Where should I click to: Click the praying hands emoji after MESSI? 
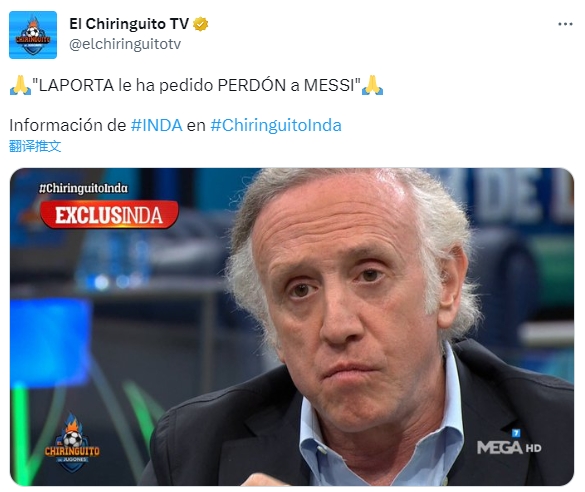pyautogui.click(x=372, y=85)
